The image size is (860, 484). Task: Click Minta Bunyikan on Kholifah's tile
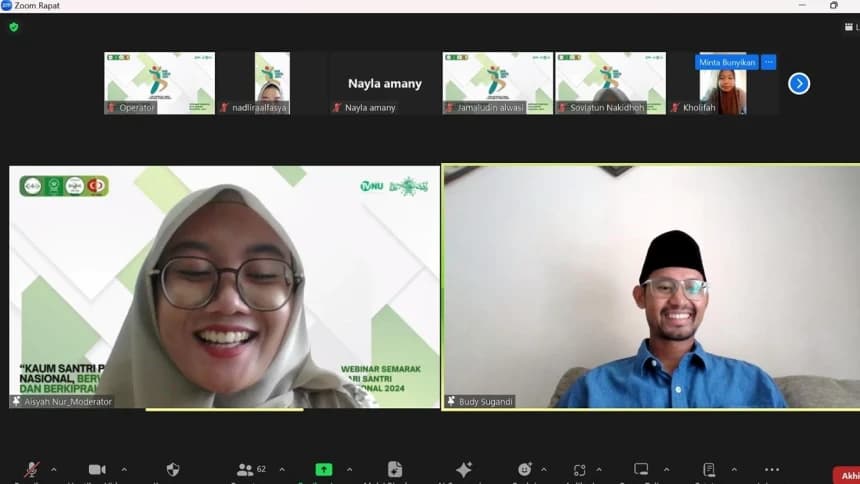727,62
